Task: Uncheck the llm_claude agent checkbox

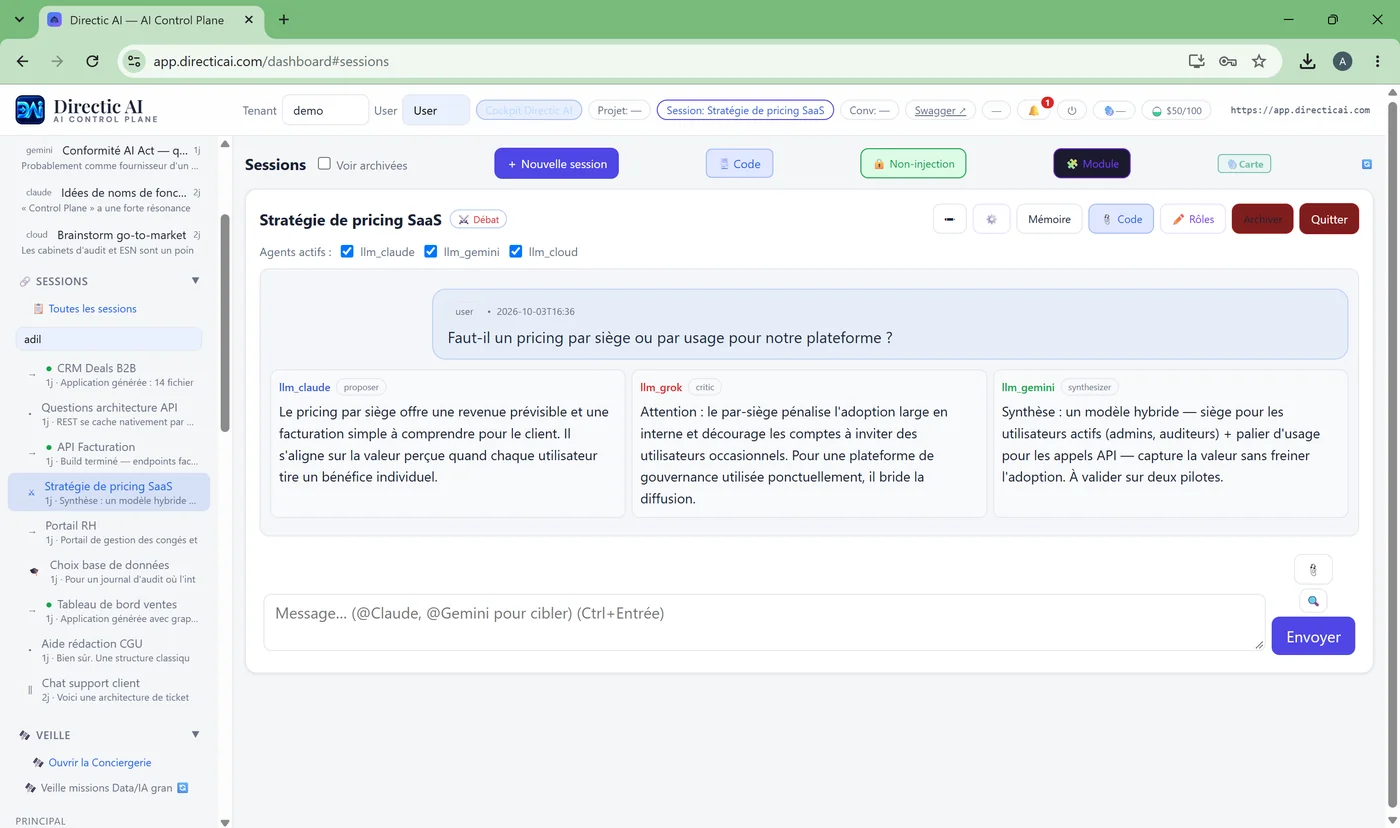Action: click(347, 251)
